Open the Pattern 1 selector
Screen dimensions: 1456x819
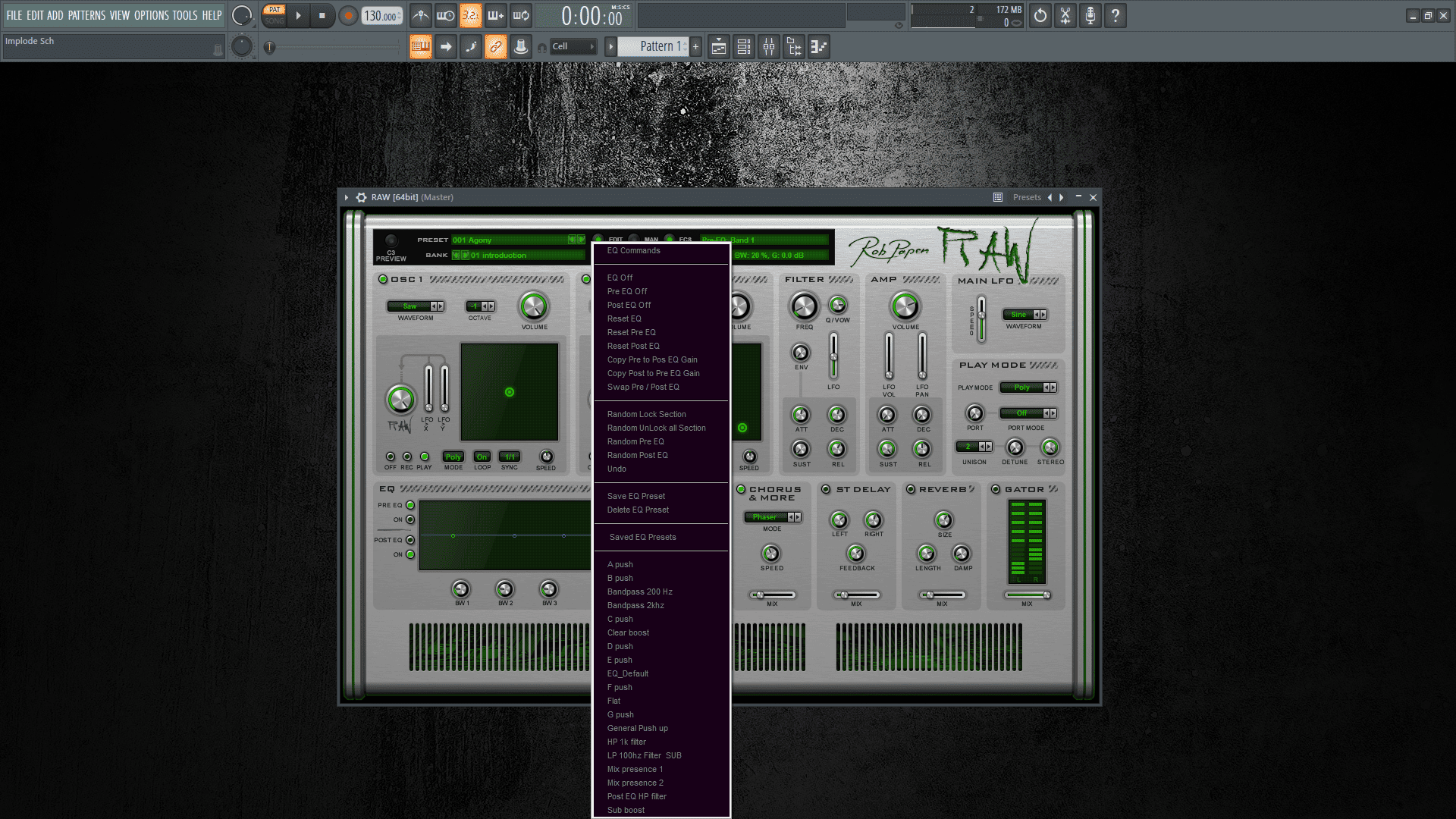point(653,47)
